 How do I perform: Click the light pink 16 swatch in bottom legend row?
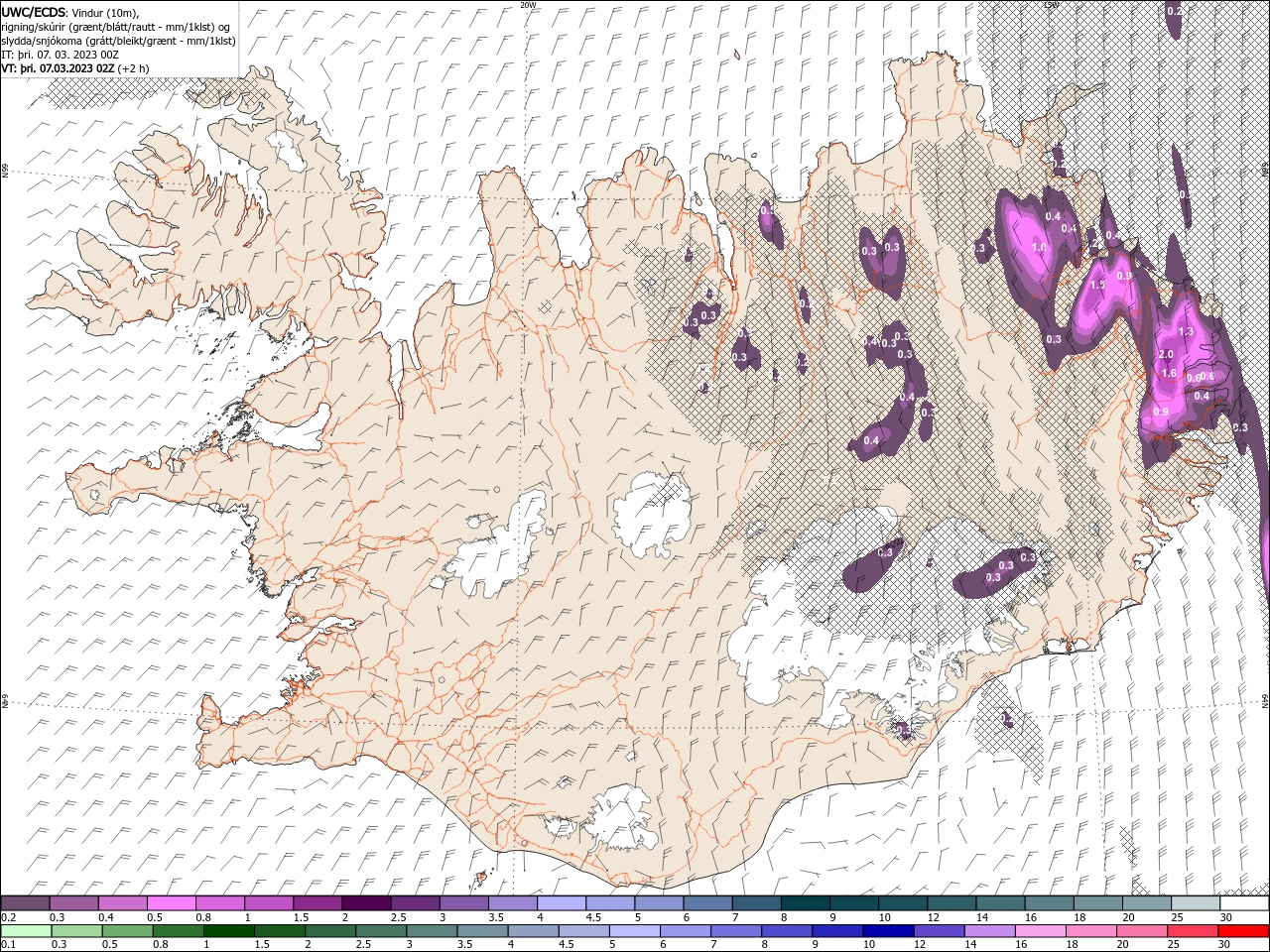pyautogui.click(x=1040, y=931)
